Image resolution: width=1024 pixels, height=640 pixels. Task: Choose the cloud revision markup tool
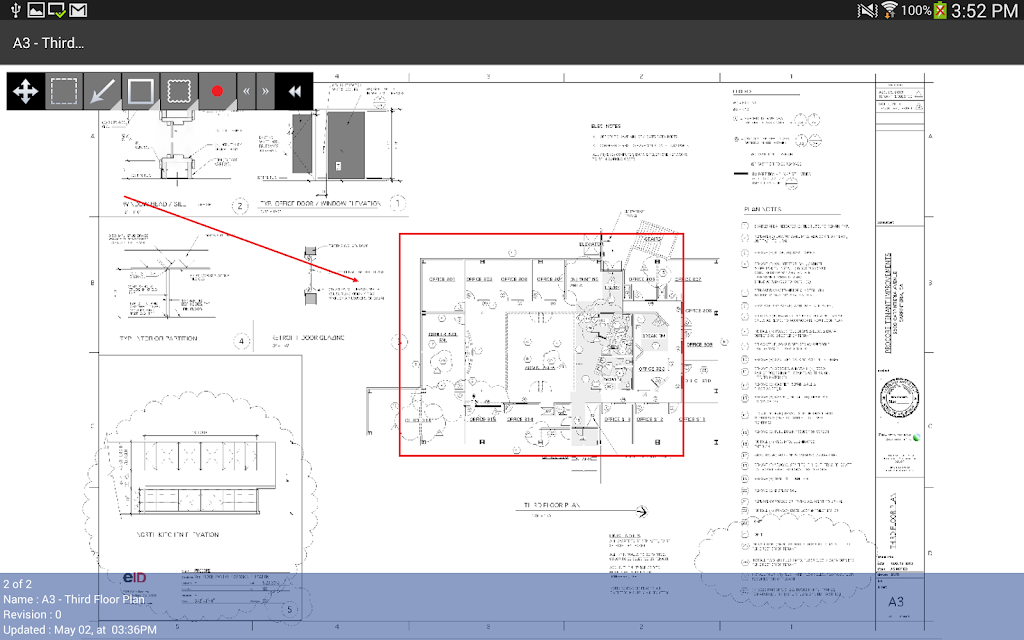point(179,91)
